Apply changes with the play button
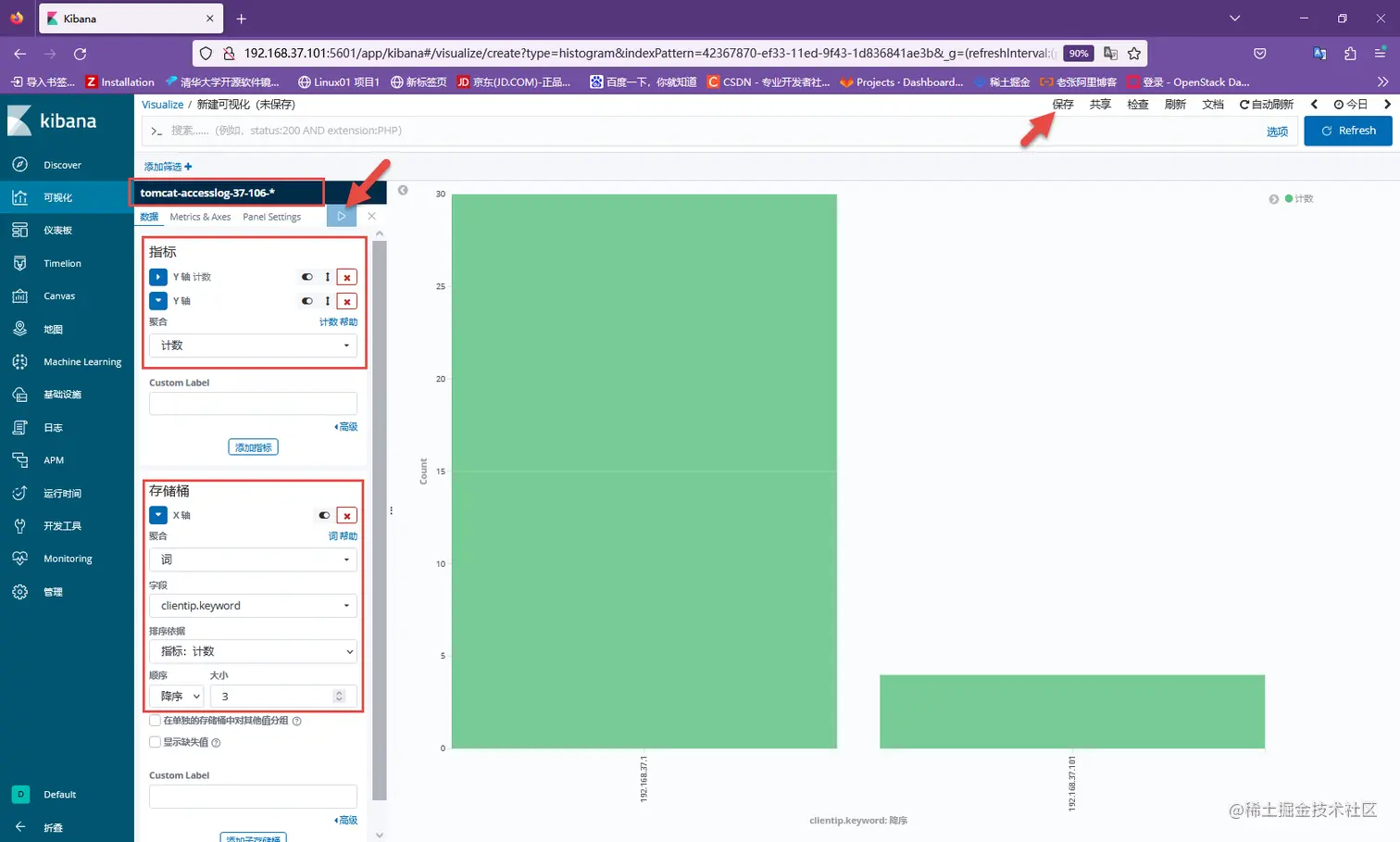Screen dimensions: 1400x842 342,216
